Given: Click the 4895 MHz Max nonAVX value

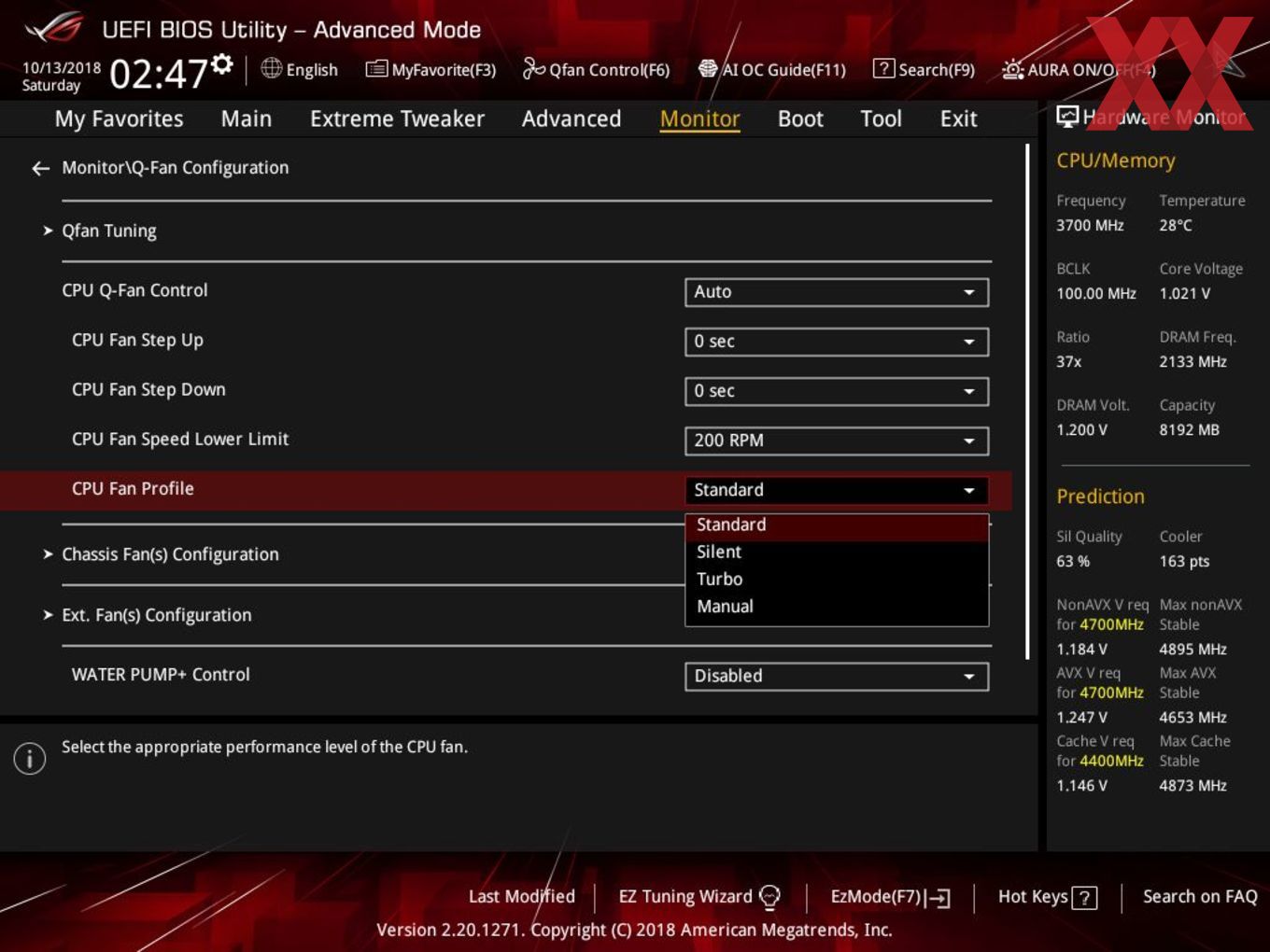Looking at the screenshot, I should tap(1192, 650).
